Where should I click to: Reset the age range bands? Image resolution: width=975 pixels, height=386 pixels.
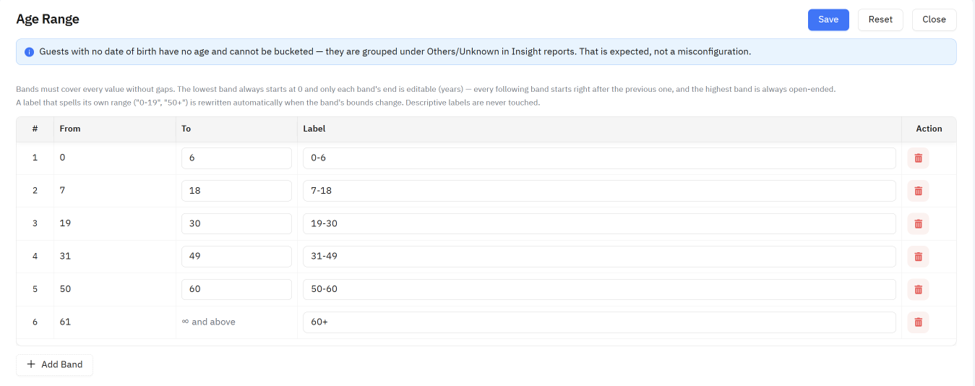point(880,19)
